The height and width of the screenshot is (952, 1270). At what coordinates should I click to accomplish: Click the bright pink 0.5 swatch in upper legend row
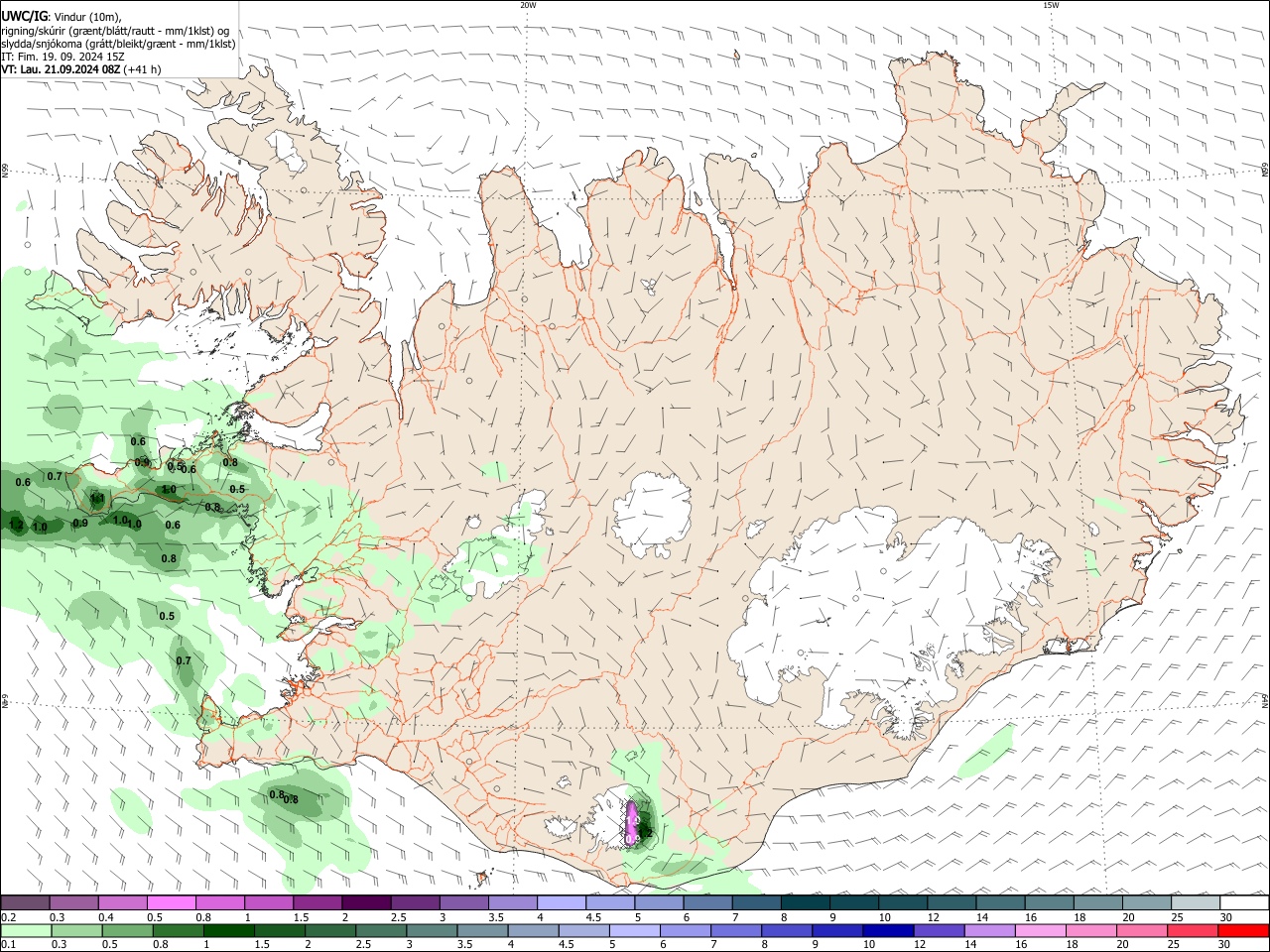pos(171,903)
